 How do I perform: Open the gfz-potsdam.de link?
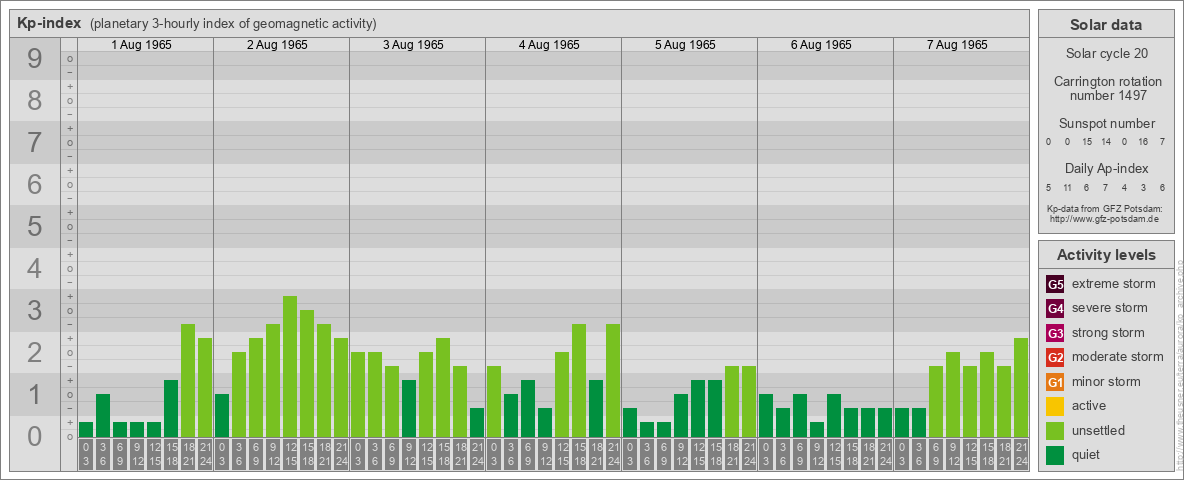[1106, 219]
